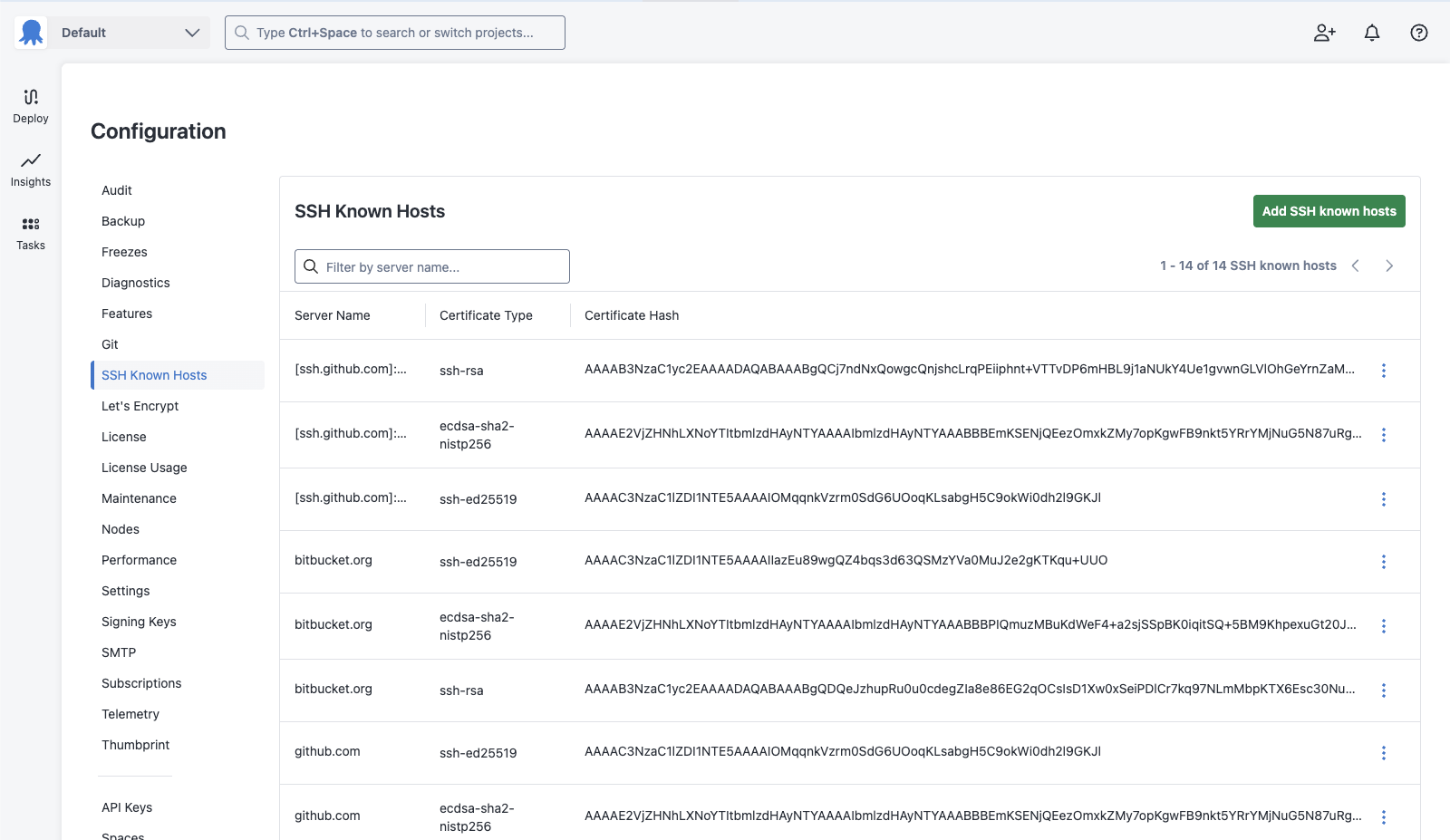Focus the project search field
The height and width of the screenshot is (840, 1450).
click(x=395, y=33)
